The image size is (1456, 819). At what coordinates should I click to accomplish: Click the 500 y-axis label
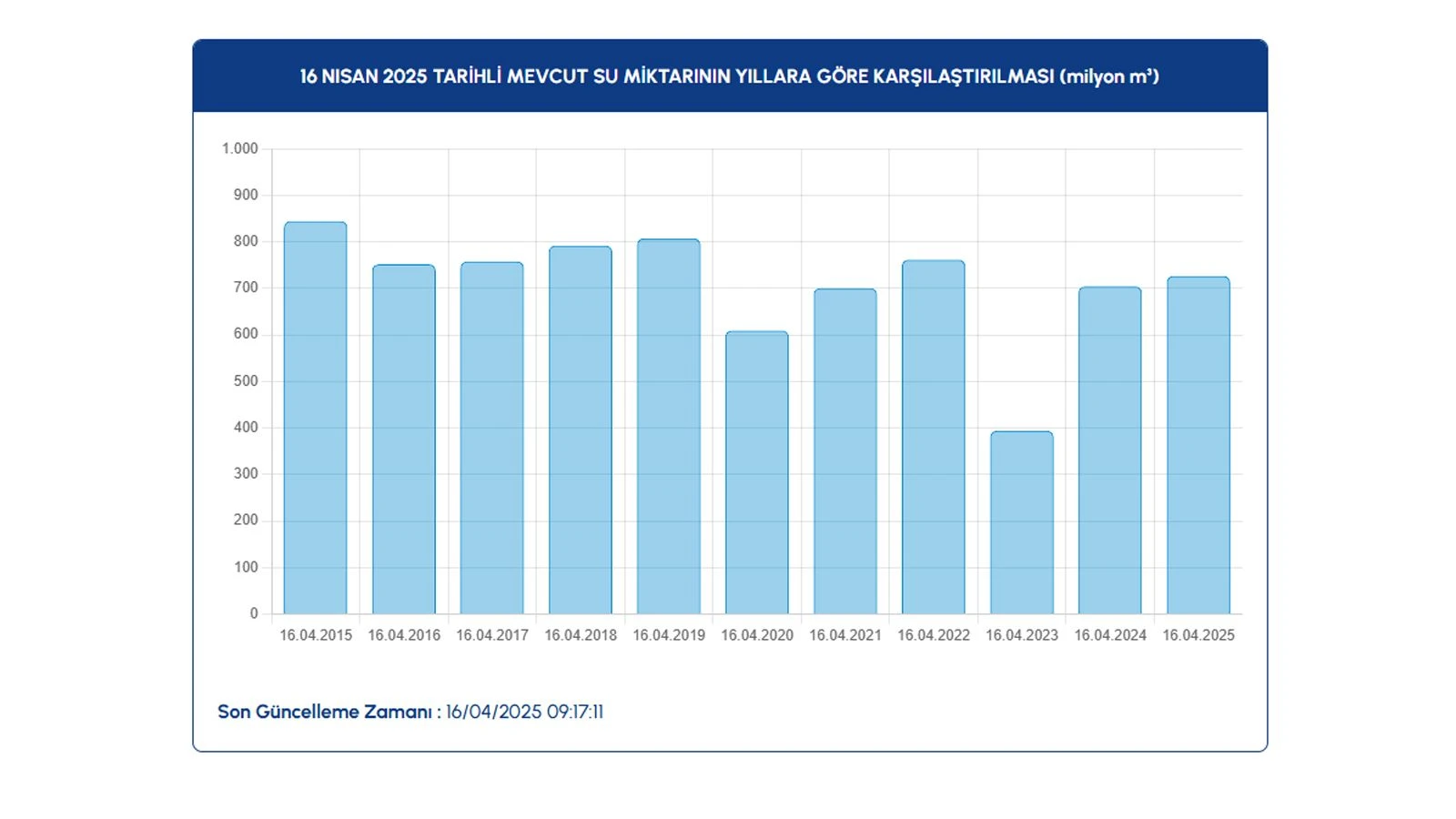click(x=246, y=380)
